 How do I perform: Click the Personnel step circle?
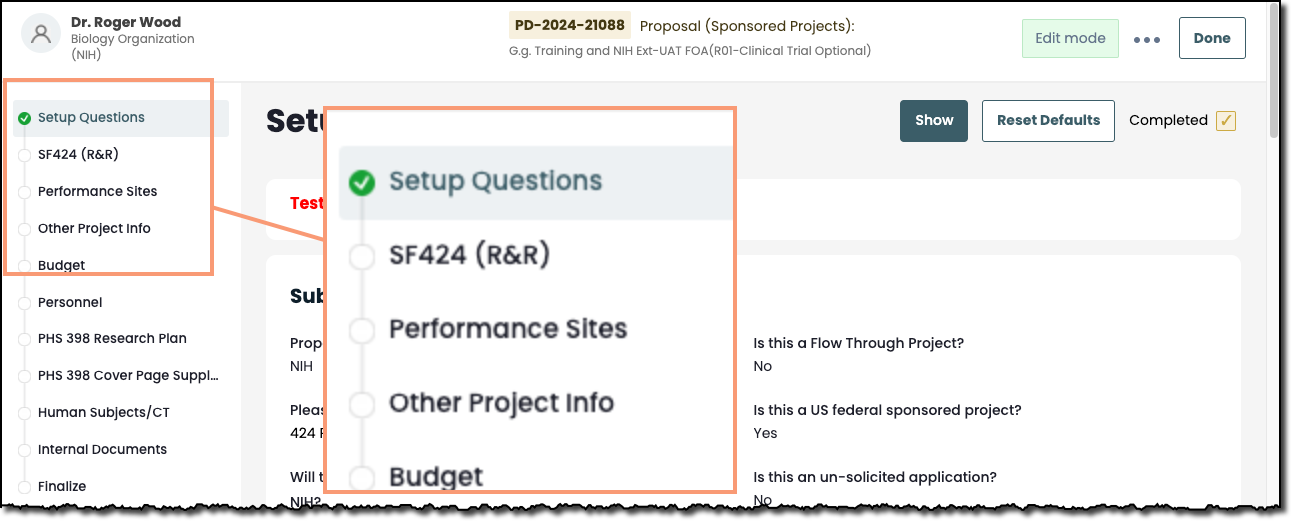pyautogui.click(x=24, y=303)
